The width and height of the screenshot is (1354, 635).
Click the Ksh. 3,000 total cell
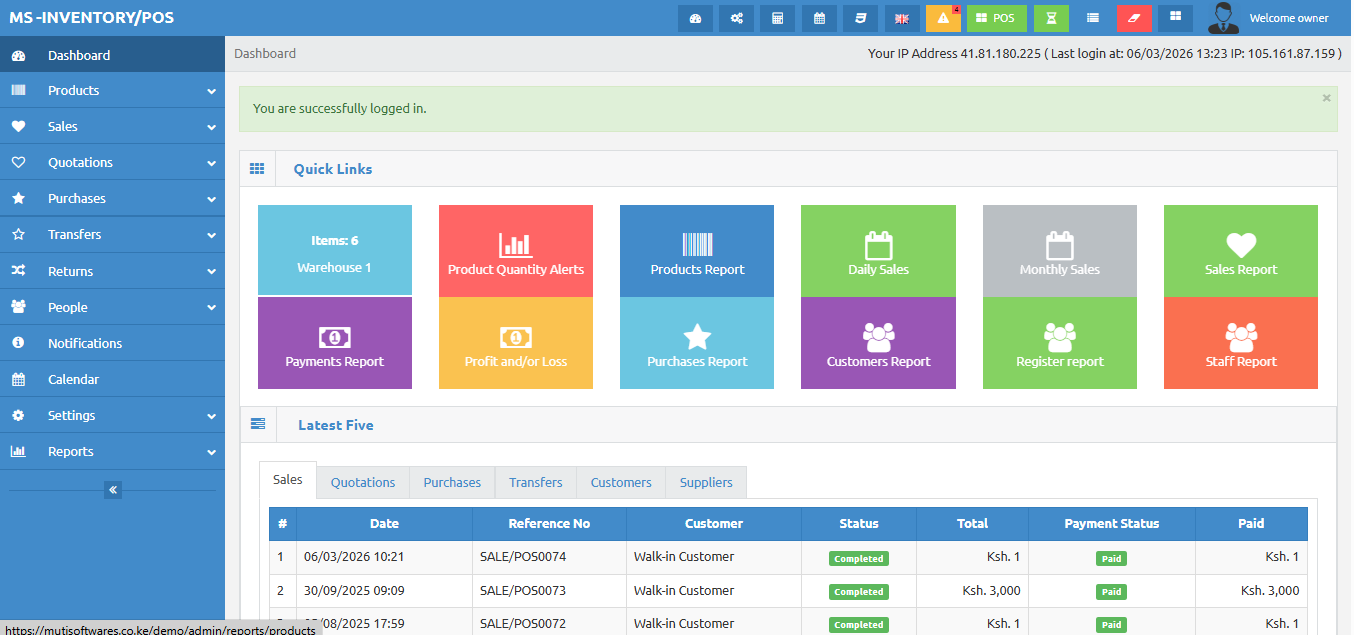[972, 591]
